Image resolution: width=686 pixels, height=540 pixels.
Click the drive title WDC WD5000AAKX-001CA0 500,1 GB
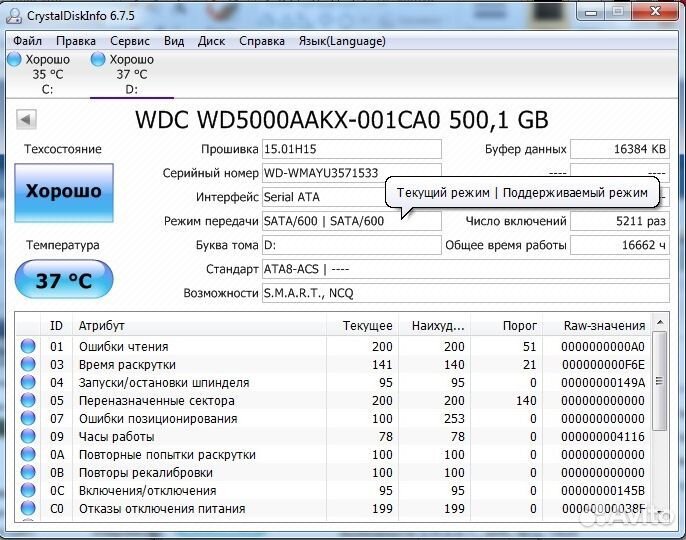pos(341,119)
